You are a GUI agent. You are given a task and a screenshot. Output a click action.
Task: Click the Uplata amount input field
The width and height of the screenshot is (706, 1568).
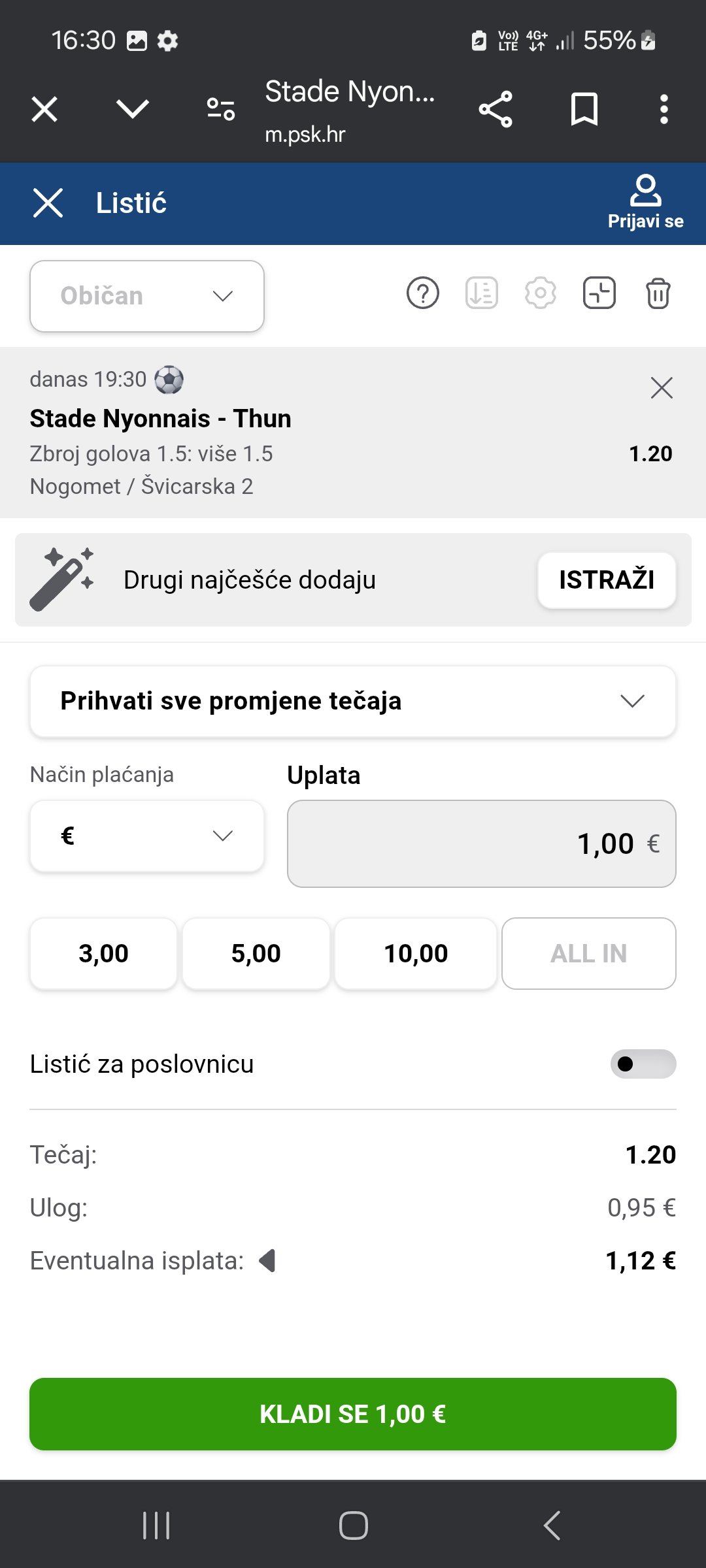(x=482, y=844)
